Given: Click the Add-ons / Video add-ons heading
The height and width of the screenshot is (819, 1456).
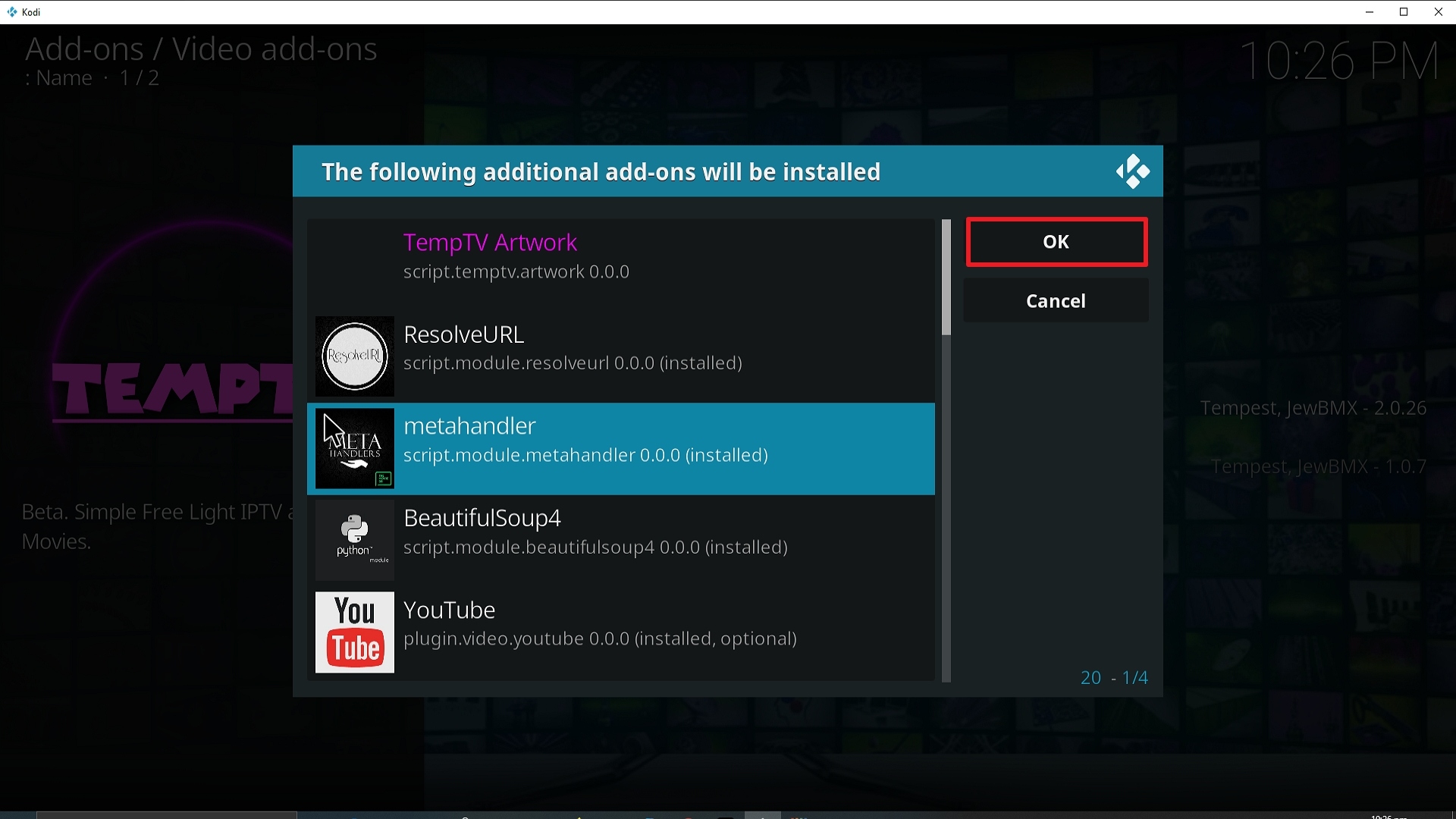Looking at the screenshot, I should coord(201,49).
